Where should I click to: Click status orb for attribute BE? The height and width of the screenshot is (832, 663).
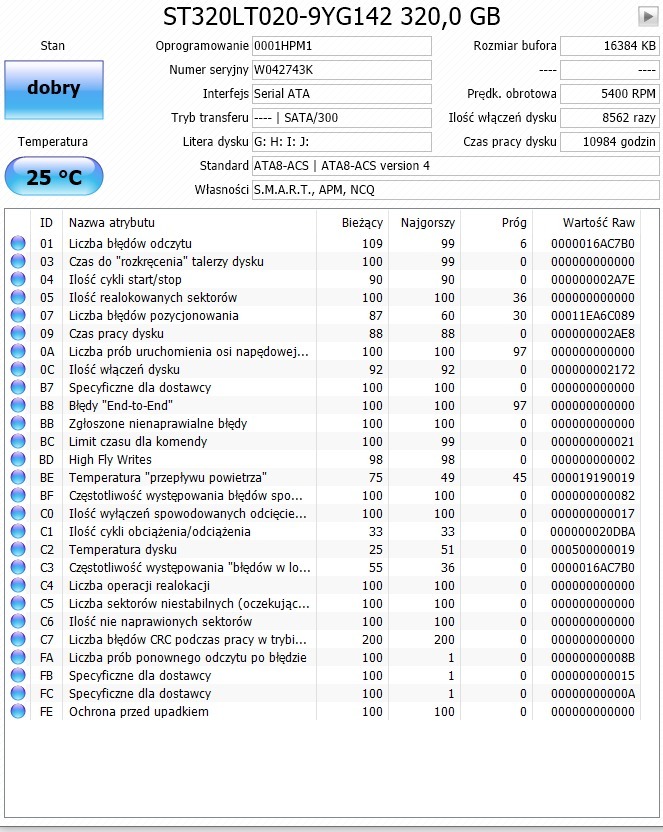18,478
